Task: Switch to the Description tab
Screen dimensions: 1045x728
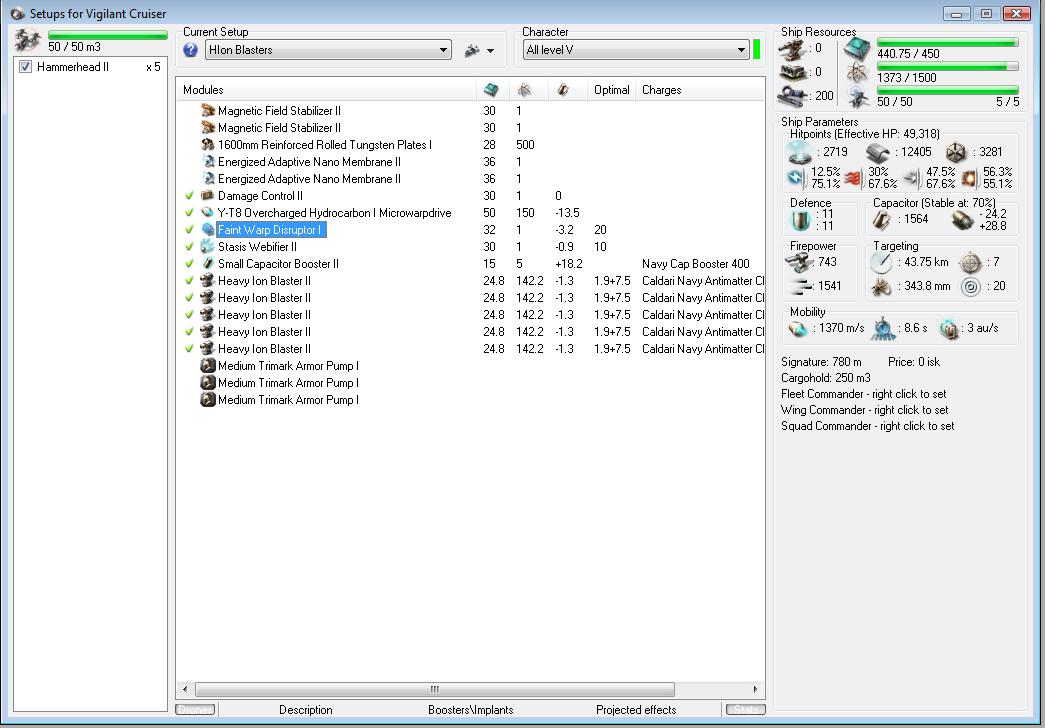Action: [306, 710]
